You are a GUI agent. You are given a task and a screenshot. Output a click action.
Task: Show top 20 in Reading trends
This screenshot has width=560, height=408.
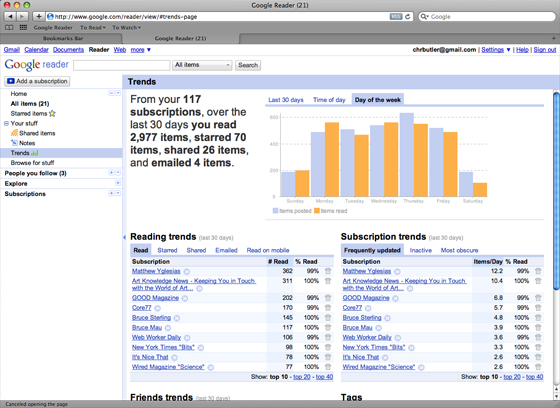(x=302, y=377)
